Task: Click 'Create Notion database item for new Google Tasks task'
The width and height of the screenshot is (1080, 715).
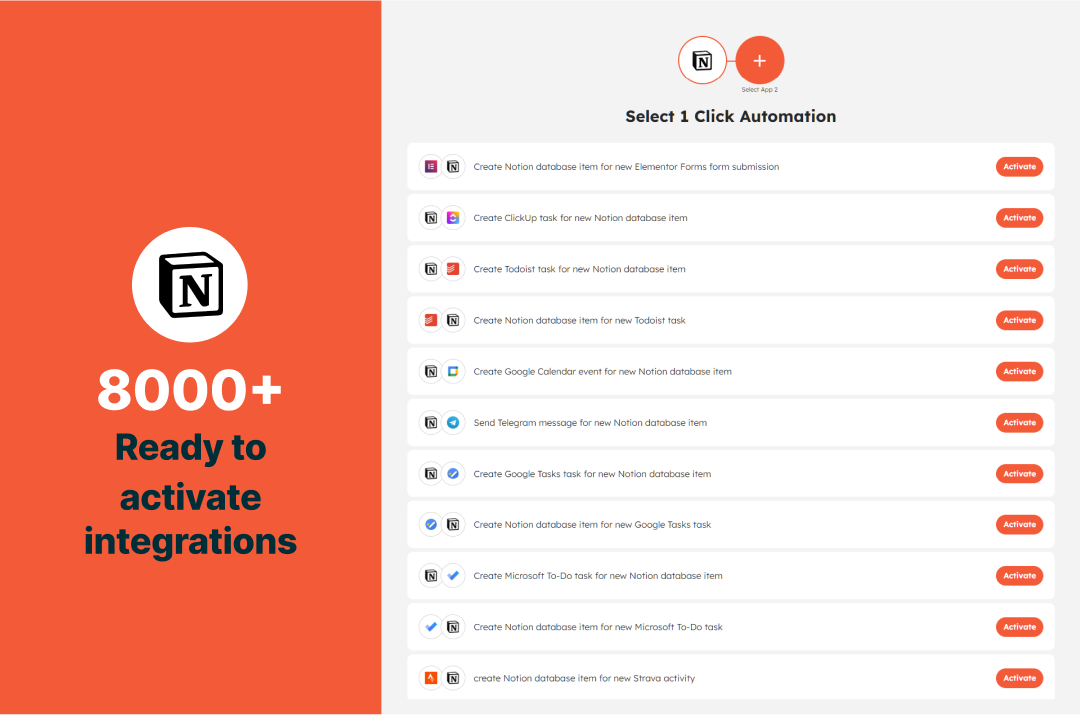Action: pos(592,525)
